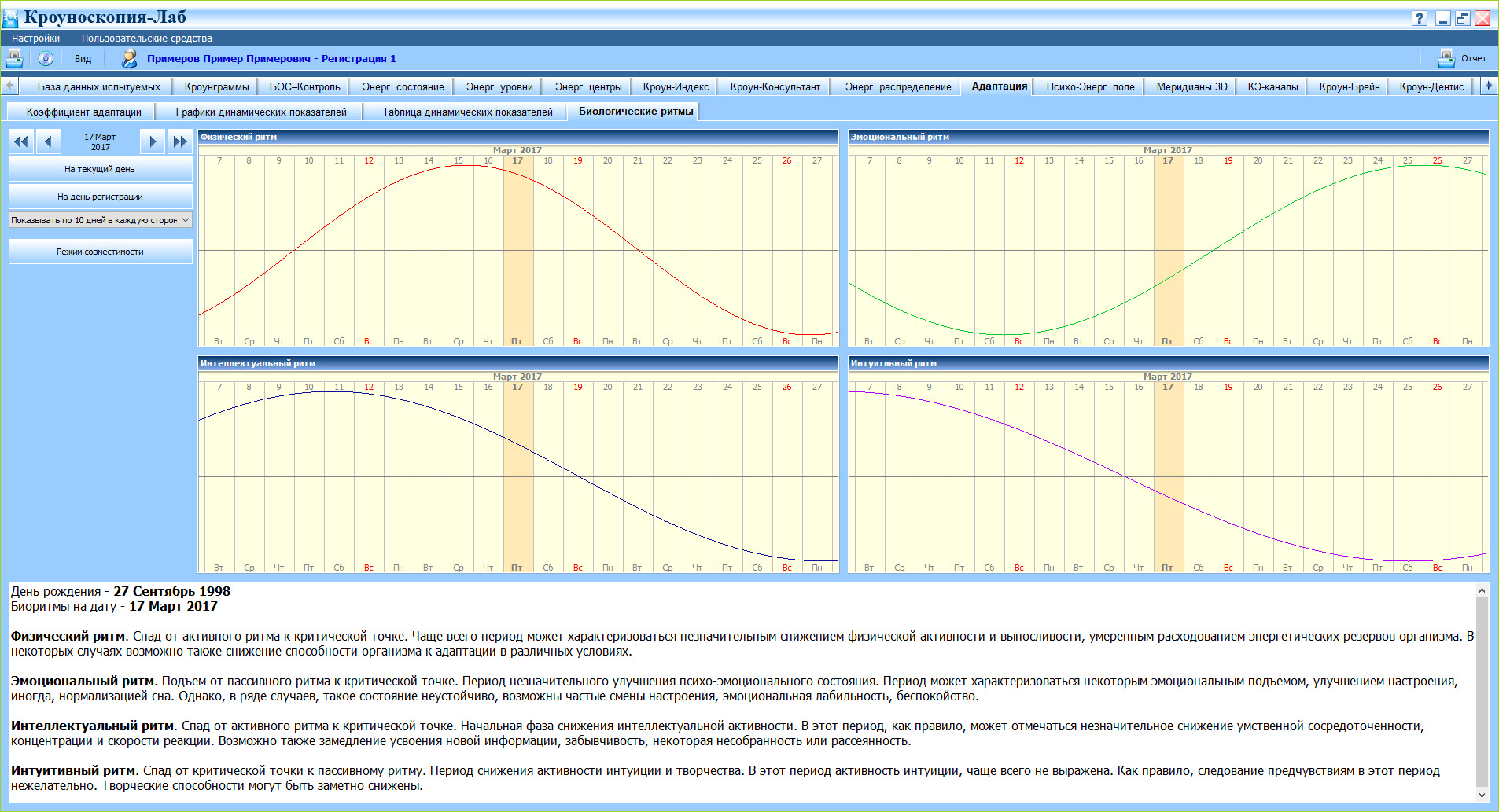The image size is (1499, 812).
Task: Go to previous day with left arrow
Action: coord(49,141)
